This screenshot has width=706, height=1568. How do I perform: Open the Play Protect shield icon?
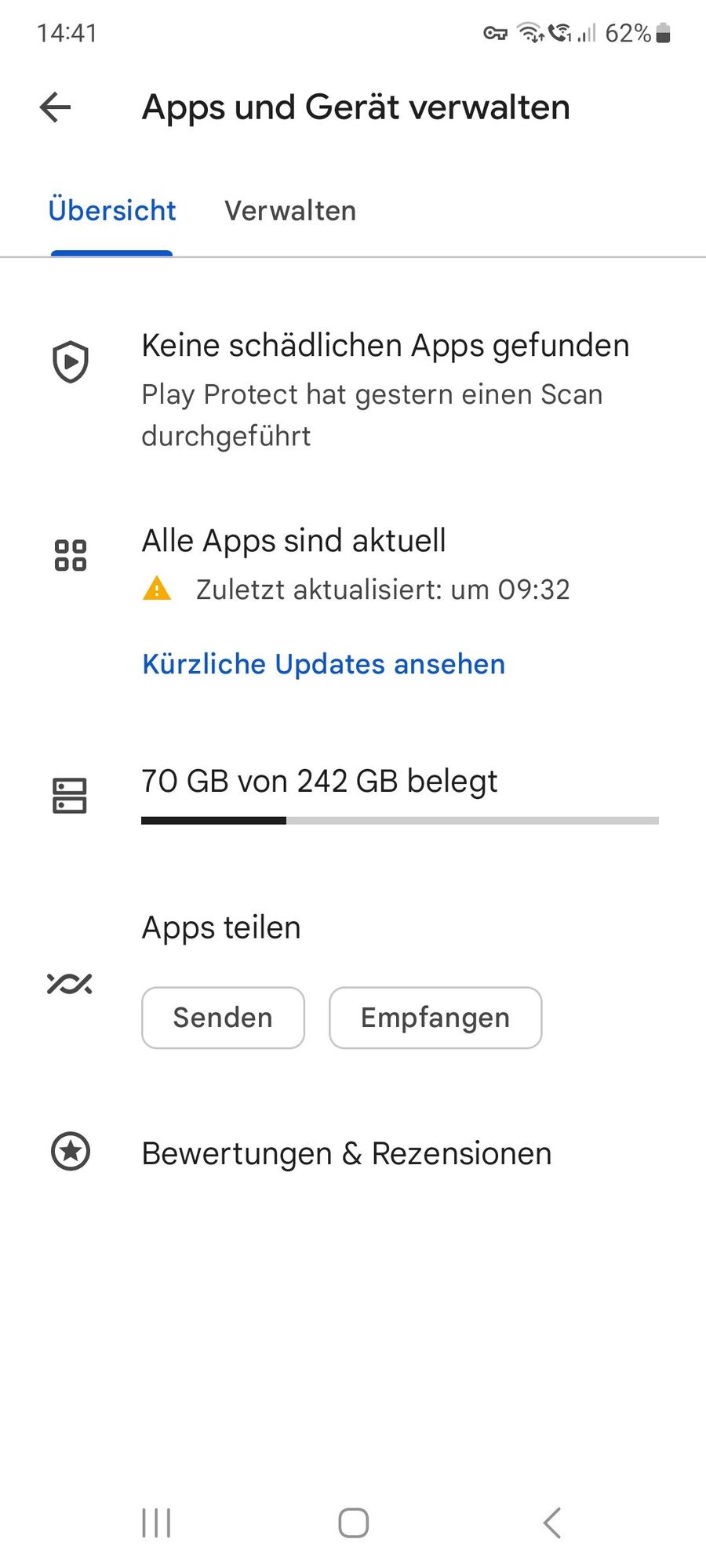[x=71, y=362]
